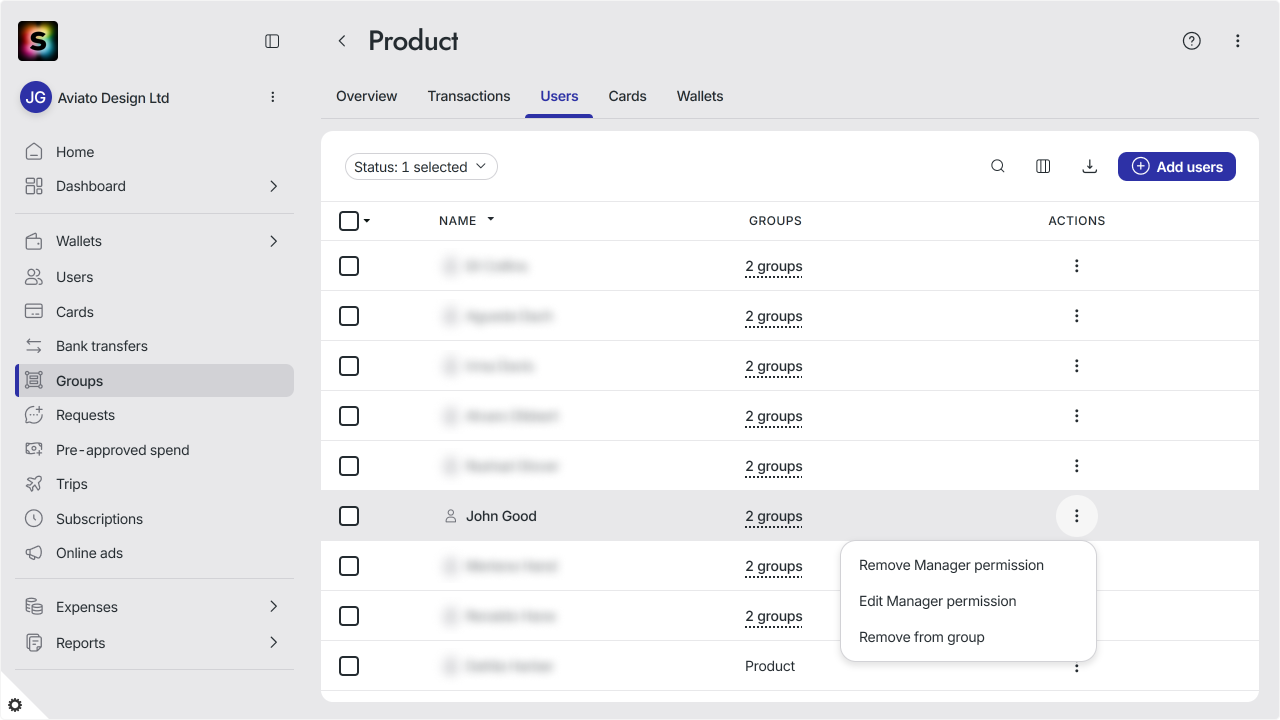Go back using the left arrow
This screenshot has height=720, width=1280.
(342, 41)
